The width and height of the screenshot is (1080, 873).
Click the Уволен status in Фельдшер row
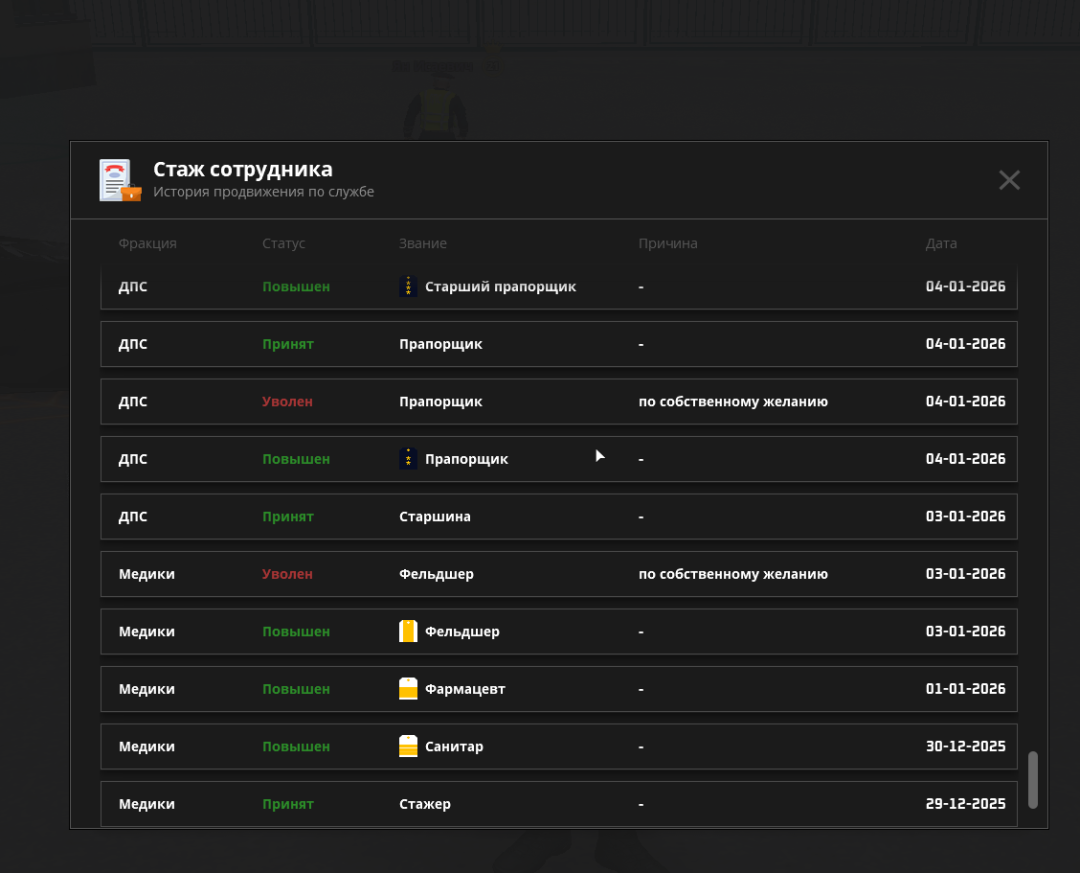tap(287, 575)
